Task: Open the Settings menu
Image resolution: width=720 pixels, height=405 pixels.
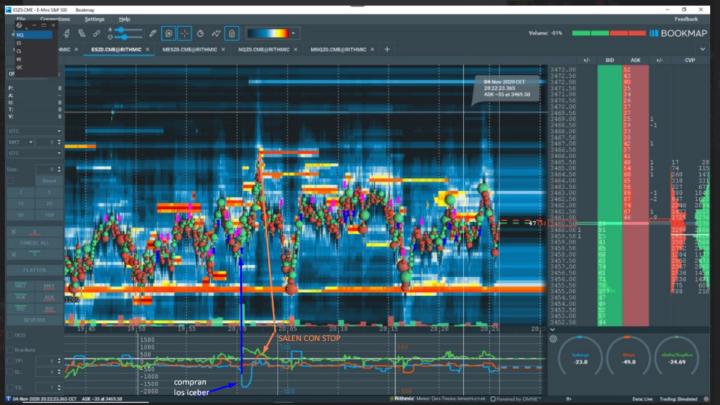Action: pyautogui.click(x=94, y=19)
